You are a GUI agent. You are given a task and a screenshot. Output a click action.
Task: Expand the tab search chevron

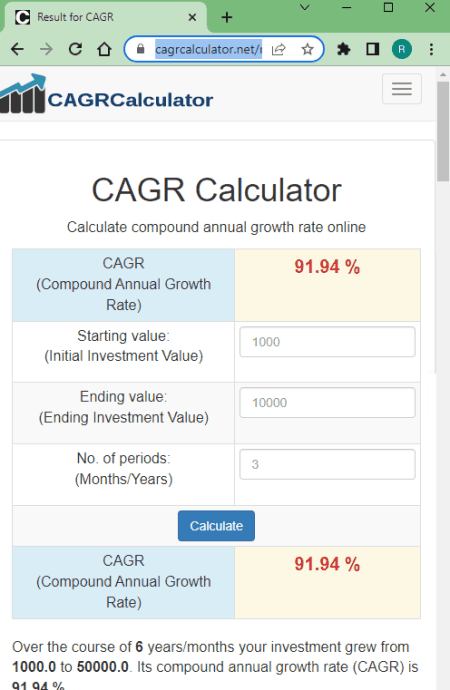pyautogui.click(x=304, y=7)
